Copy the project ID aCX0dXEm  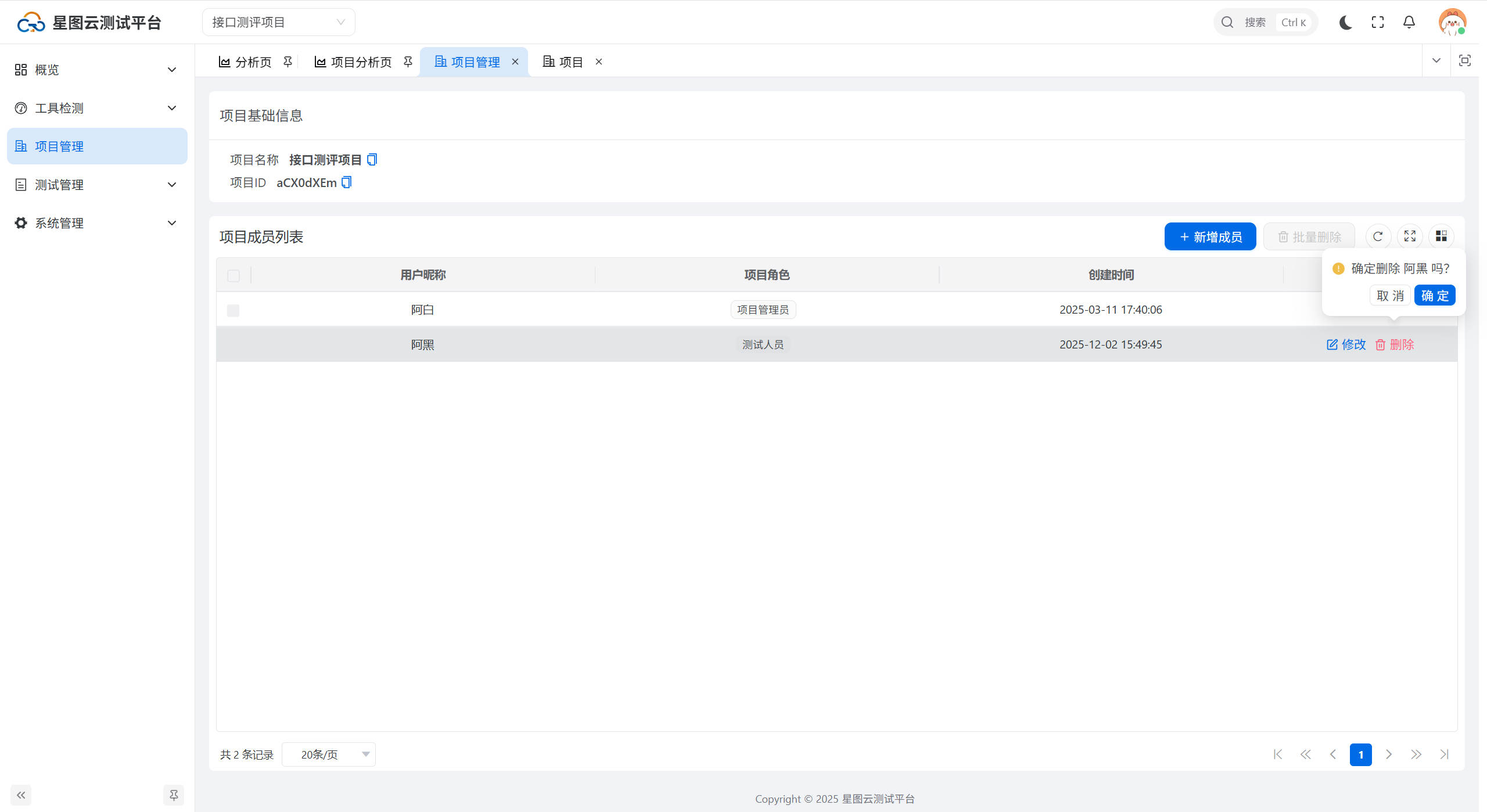[x=347, y=182]
